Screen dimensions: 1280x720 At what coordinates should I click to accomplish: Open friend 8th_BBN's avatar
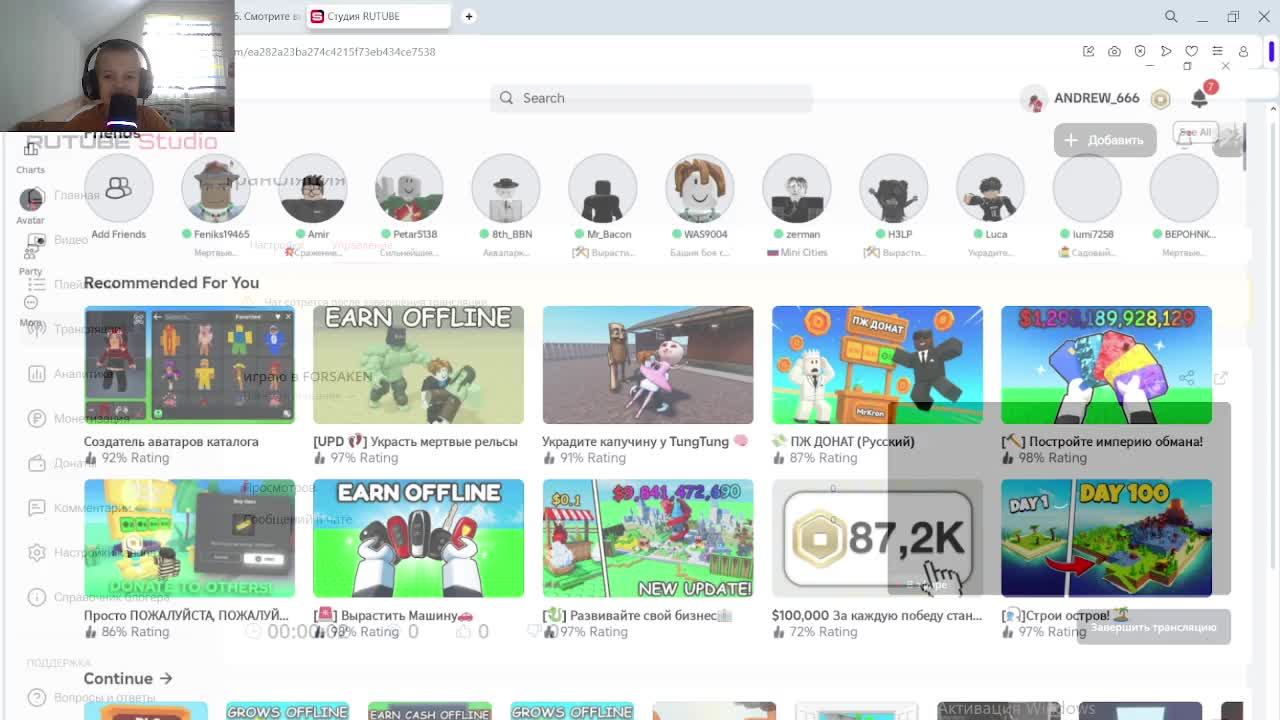pyautogui.click(x=506, y=188)
